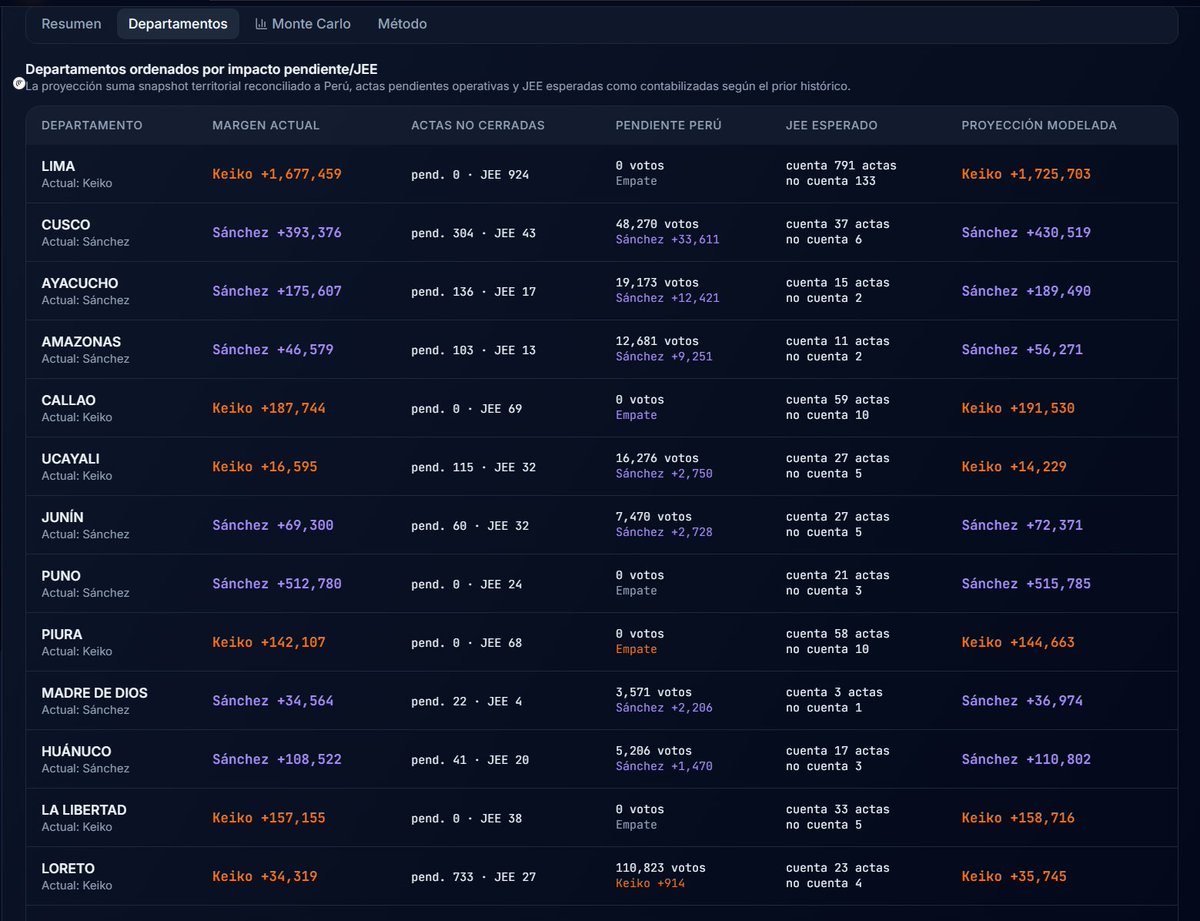Open the Monte Carlo tab

click(x=303, y=24)
